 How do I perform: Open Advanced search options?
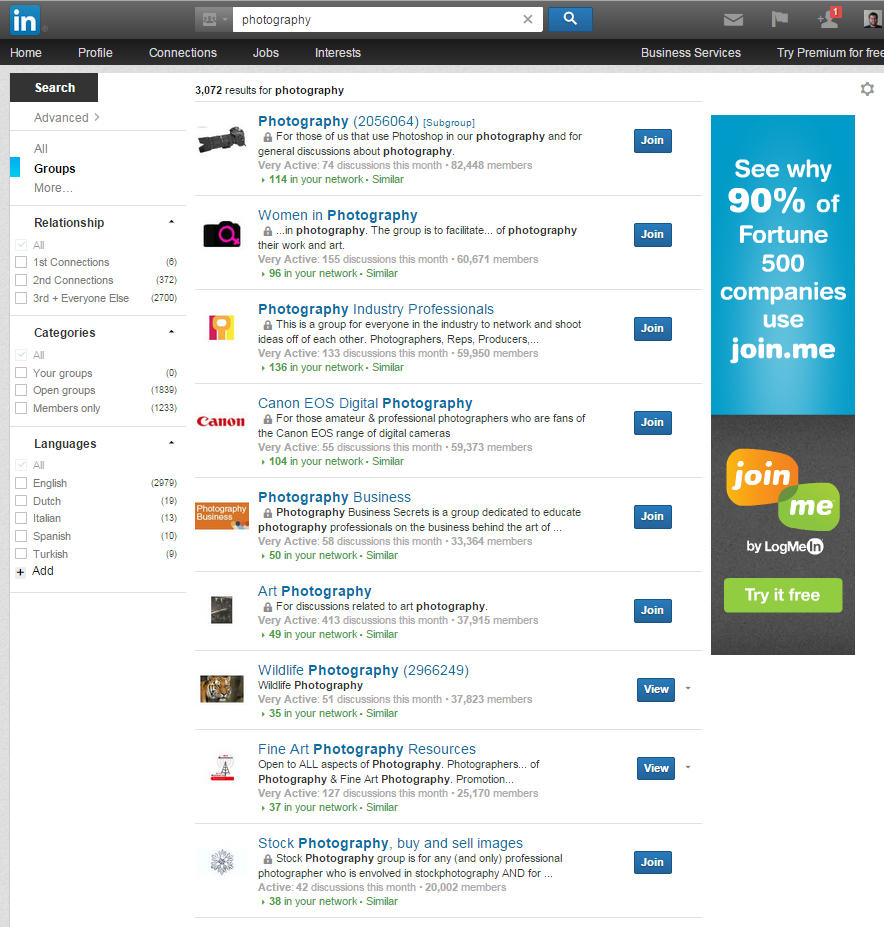tap(66, 118)
